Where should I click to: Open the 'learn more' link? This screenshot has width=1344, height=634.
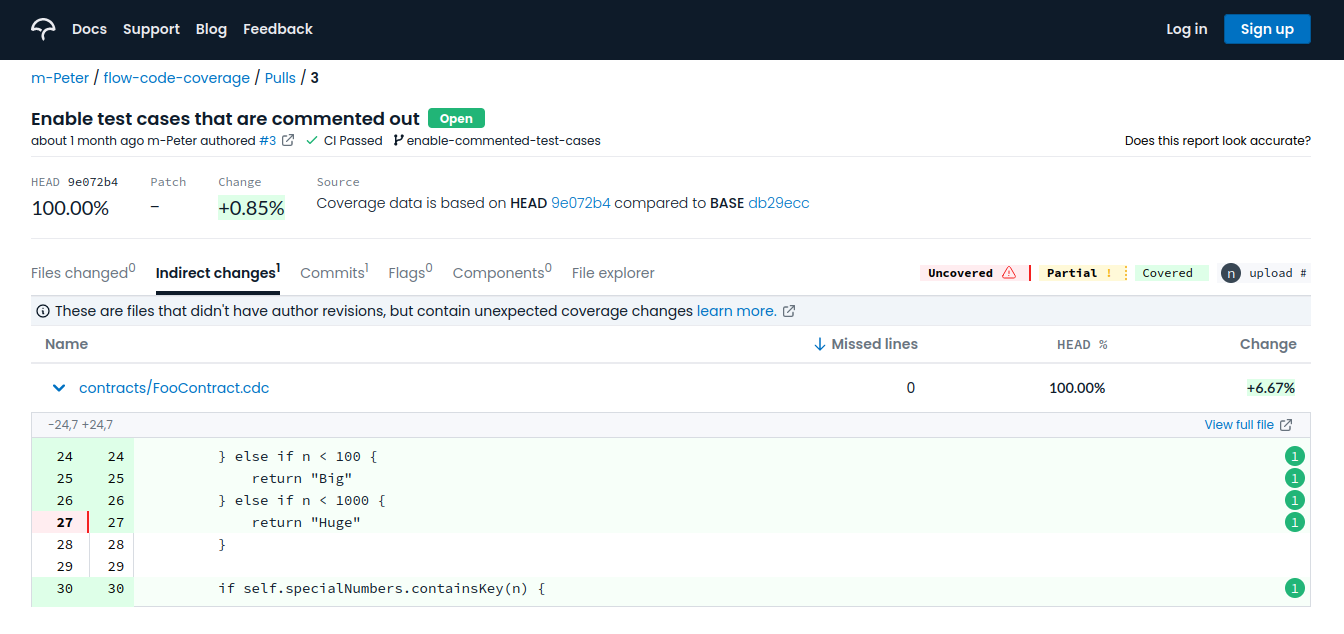tap(738, 310)
